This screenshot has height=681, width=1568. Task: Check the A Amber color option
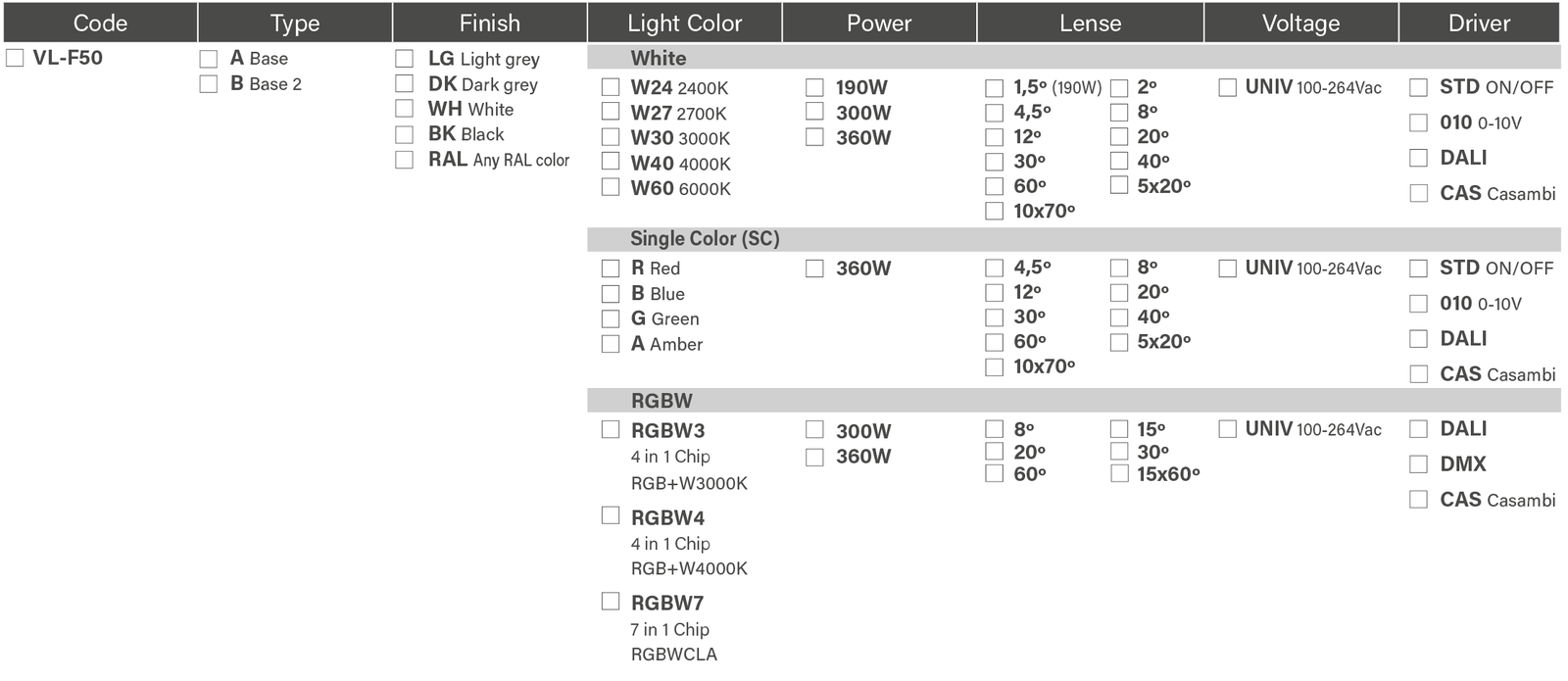[x=611, y=344]
